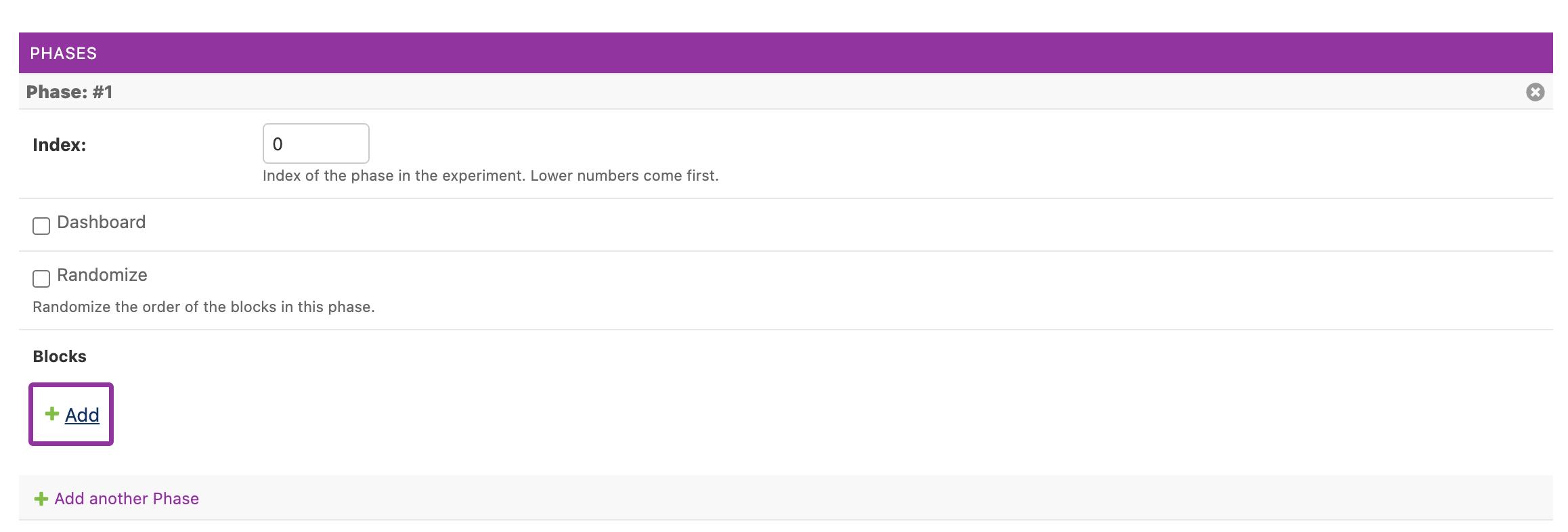Enable the Dashboard checkbox
The height and width of the screenshot is (532, 1568).
[41, 225]
